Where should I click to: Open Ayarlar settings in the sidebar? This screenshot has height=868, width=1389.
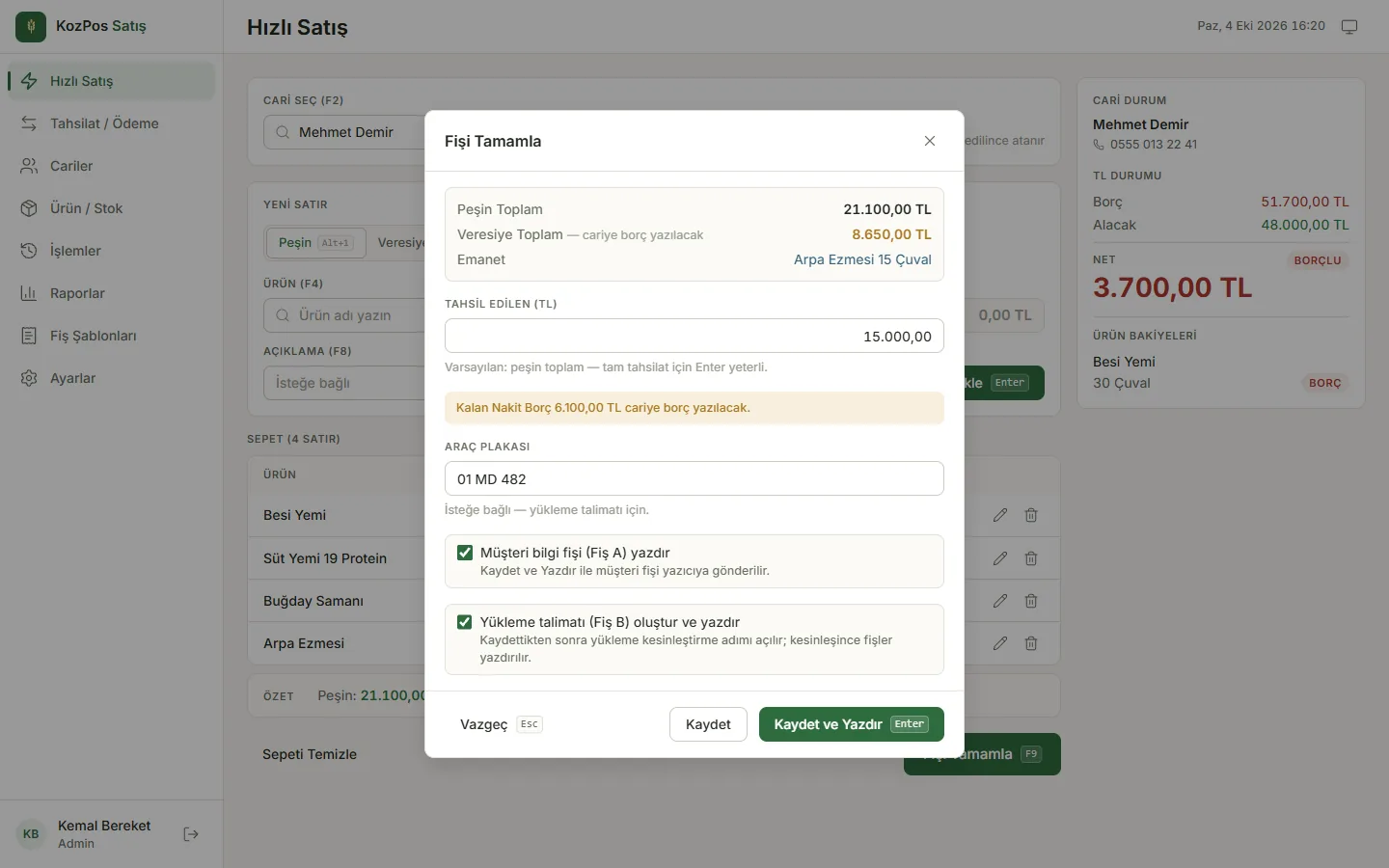pyautogui.click(x=111, y=378)
